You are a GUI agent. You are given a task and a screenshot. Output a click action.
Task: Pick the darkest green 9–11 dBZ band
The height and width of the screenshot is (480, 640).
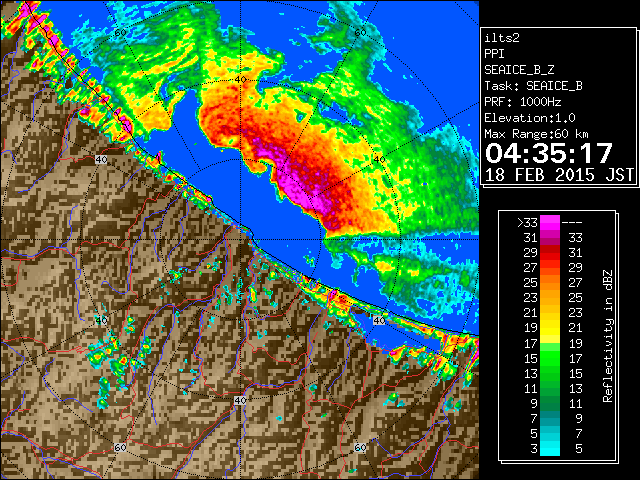[550, 403]
